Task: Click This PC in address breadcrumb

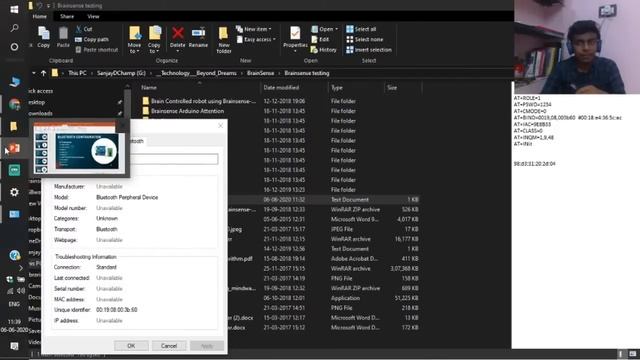Action: click(77, 73)
